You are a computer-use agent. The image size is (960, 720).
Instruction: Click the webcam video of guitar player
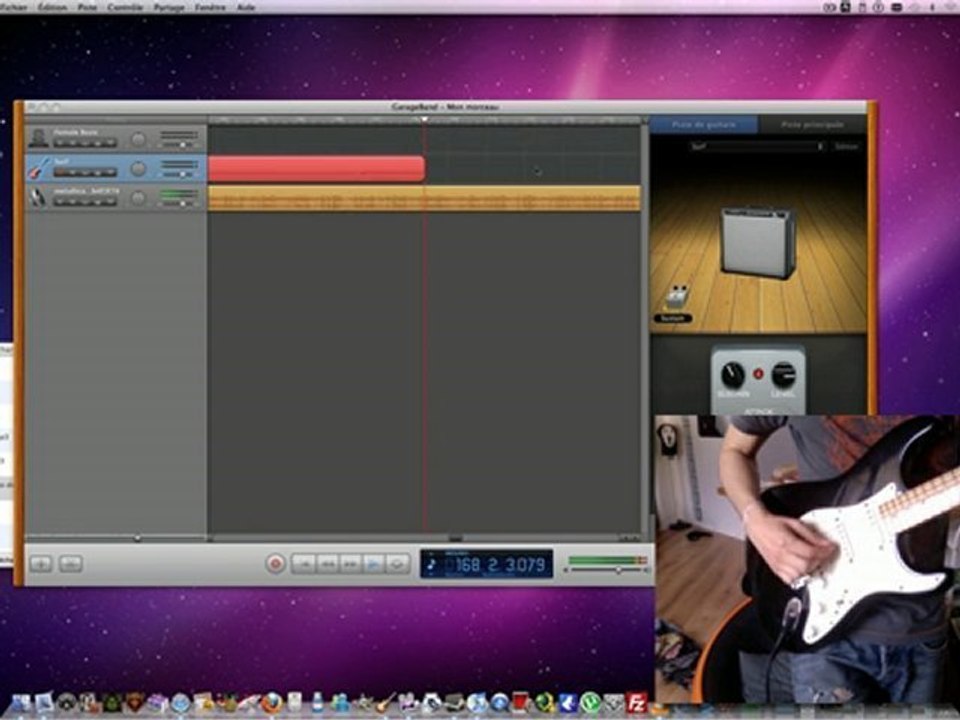coord(807,558)
